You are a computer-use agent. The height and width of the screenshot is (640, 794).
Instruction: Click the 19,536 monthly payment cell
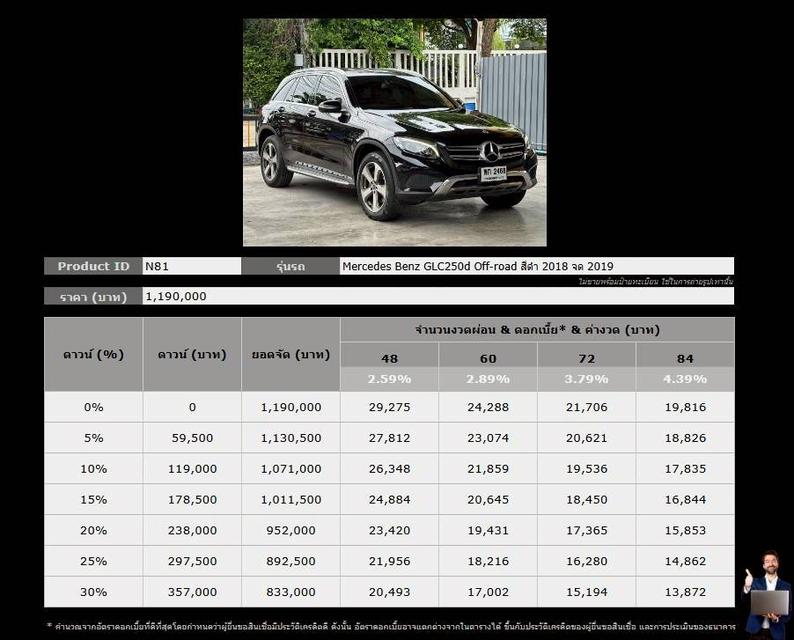(x=586, y=469)
